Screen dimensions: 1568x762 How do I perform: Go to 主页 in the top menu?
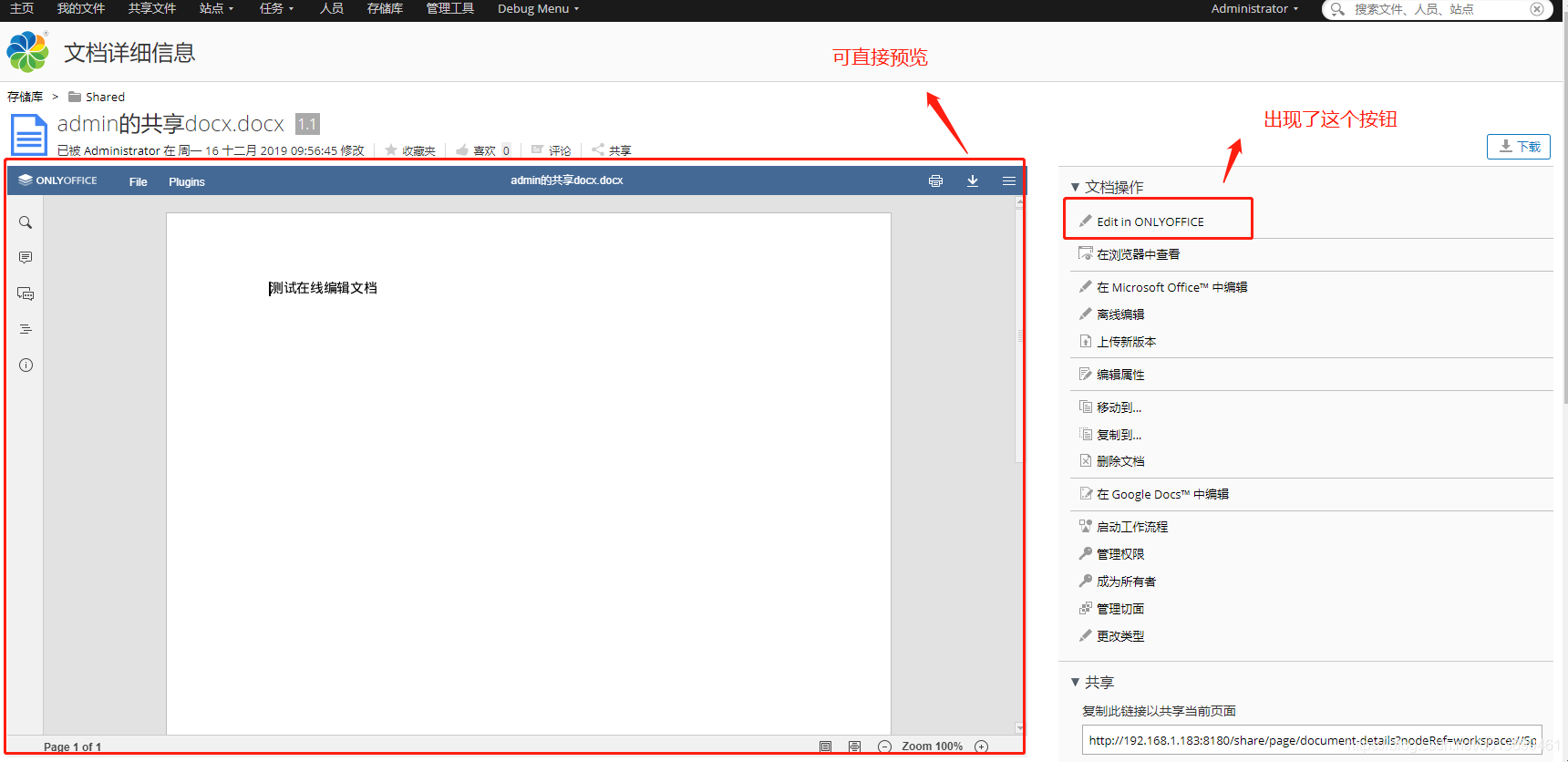pos(22,8)
